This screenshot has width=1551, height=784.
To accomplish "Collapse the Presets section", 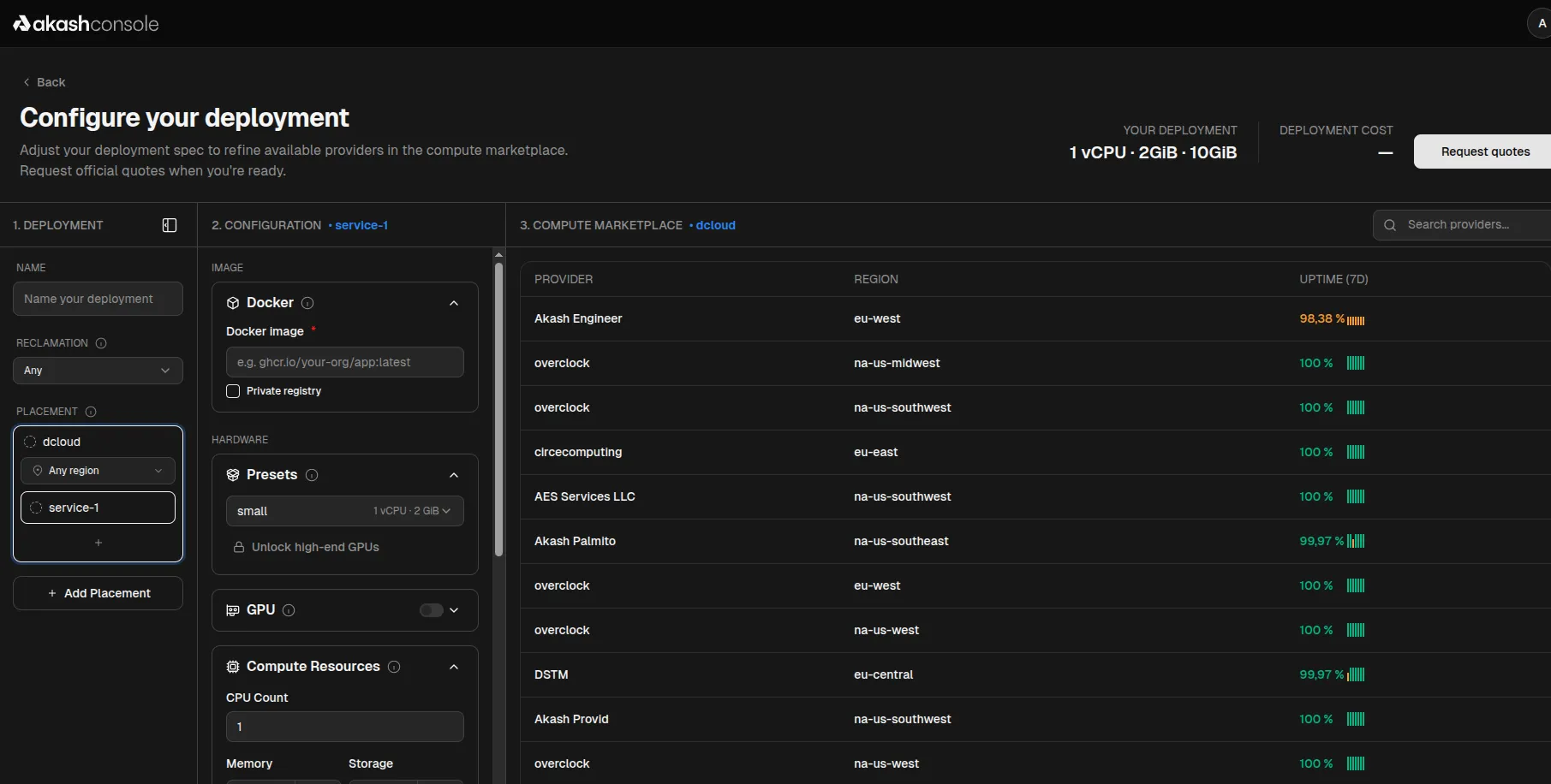I will tap(454, 475).
